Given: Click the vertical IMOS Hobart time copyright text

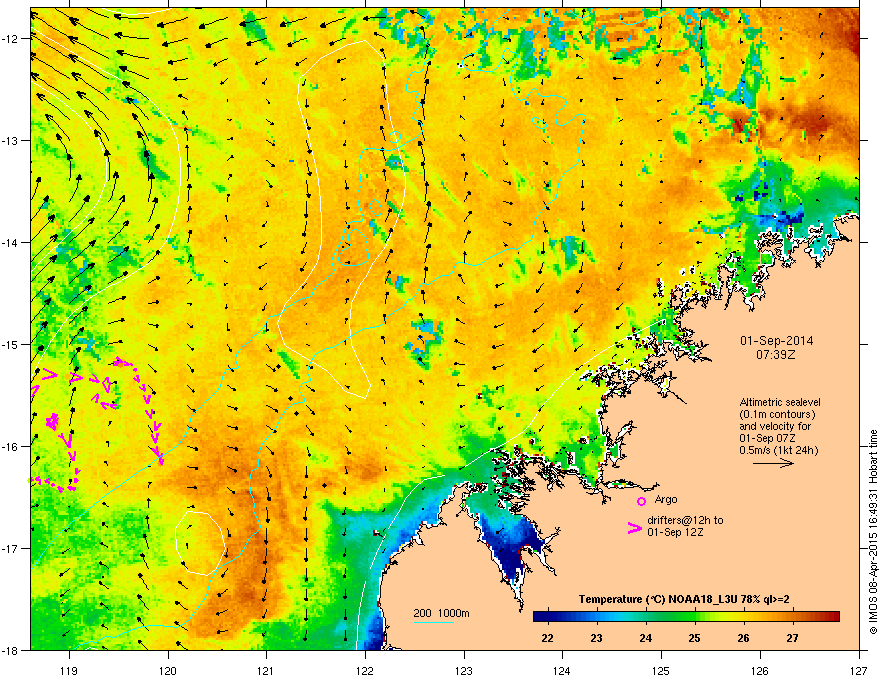Looking at the screenshot, I should point(873,532).
